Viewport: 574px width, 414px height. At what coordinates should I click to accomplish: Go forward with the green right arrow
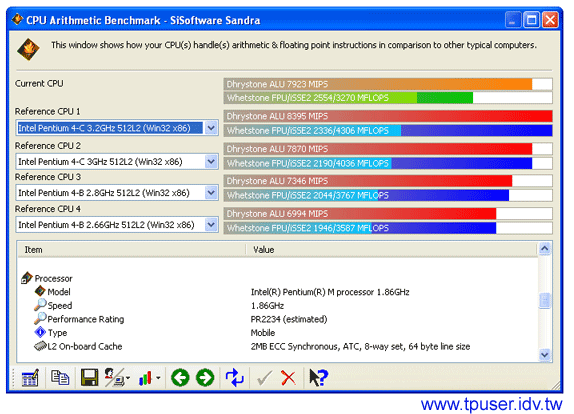point(205,377)
